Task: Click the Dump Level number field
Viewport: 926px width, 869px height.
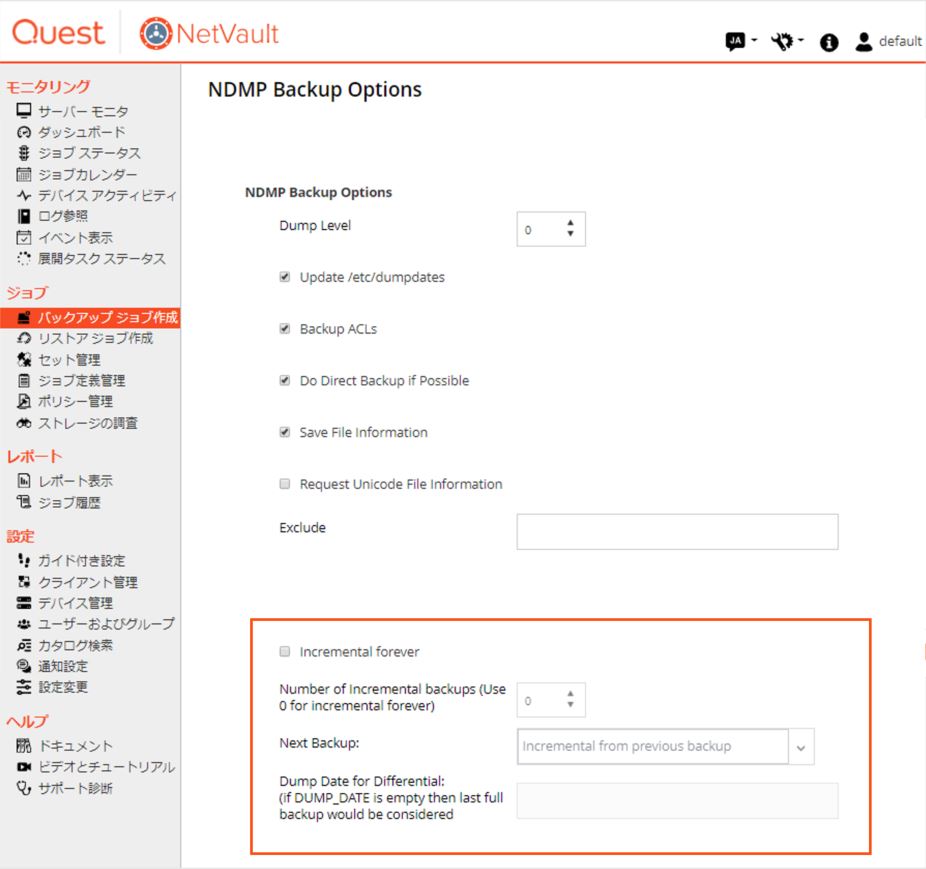Action: pos(551,229)
